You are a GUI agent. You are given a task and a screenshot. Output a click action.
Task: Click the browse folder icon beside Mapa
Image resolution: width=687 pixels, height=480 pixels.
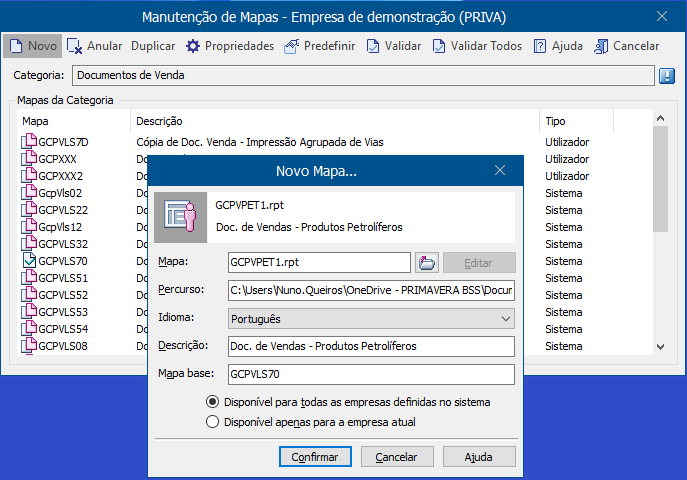(x=427, y=263)
